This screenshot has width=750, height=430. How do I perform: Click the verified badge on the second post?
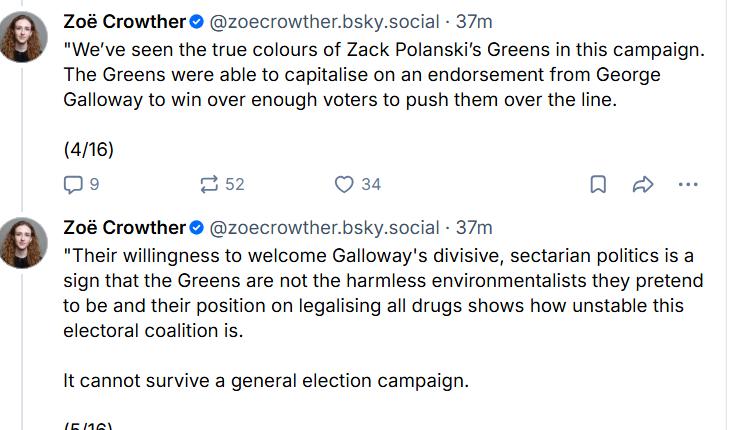[197, 227]
